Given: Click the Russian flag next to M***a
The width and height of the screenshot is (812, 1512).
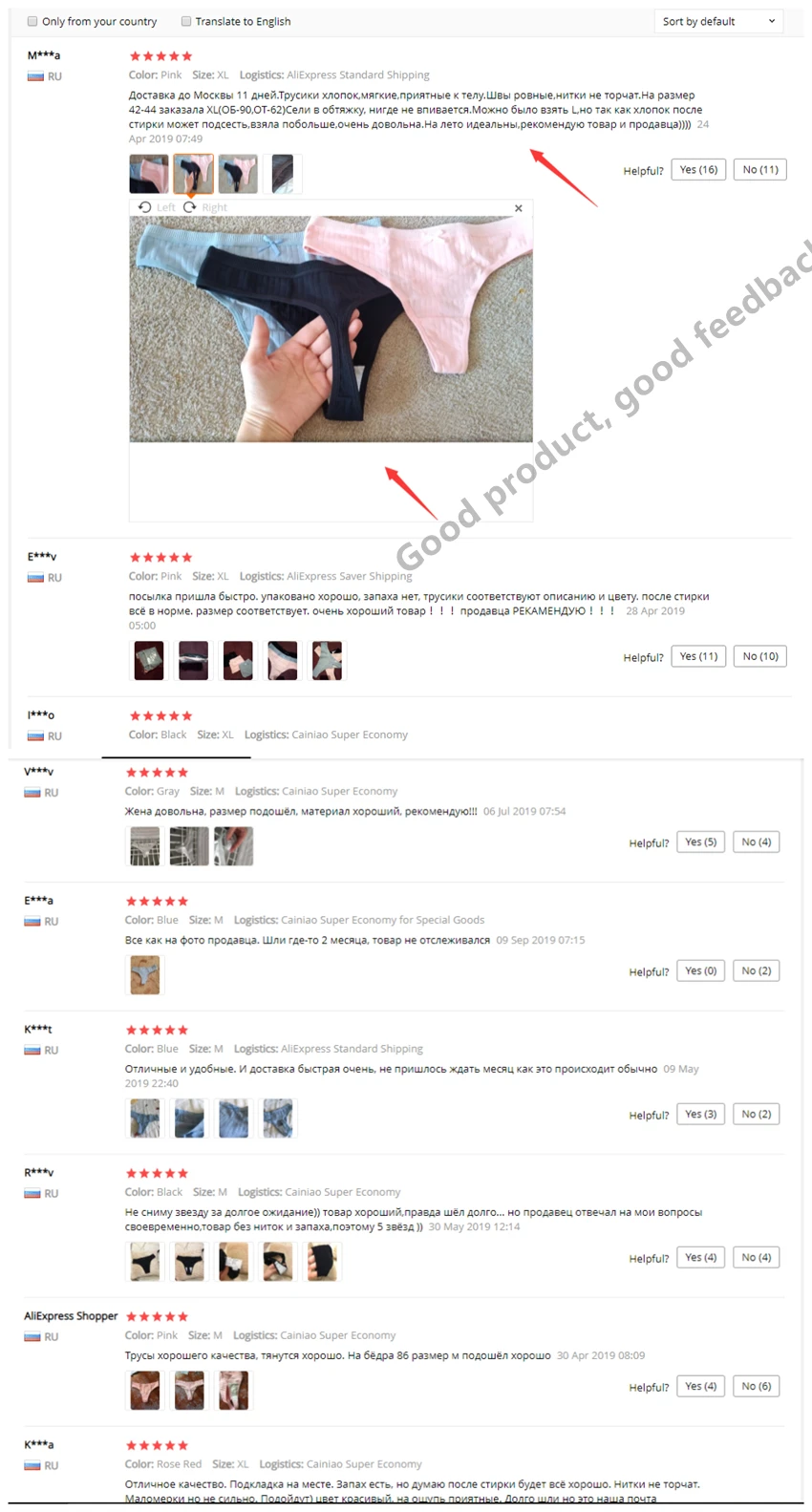Looking at the screenshot, I should click(35, 76).
